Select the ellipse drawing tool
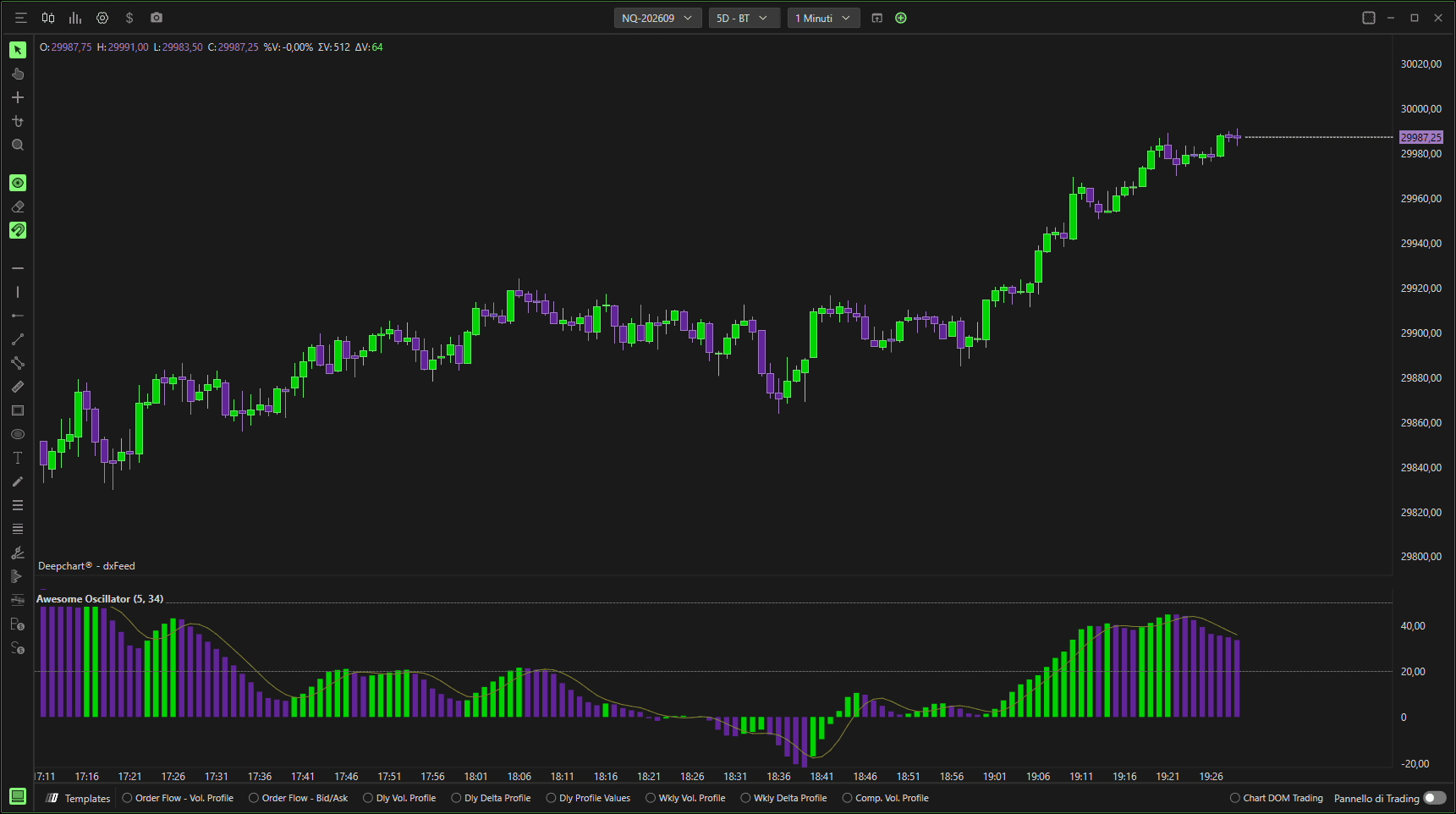Image resolution: width=1456 pixels, height=814 pixels. pyautogui.click(x=18, y=434)
